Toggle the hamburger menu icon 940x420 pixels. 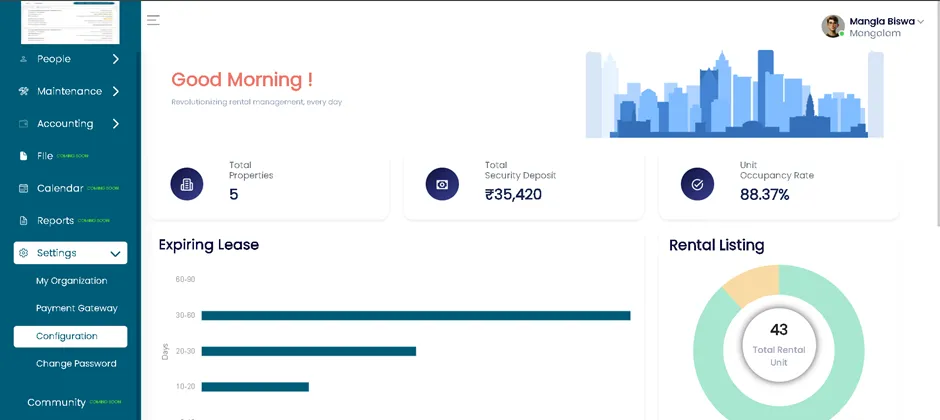click(x=153, y=20)
